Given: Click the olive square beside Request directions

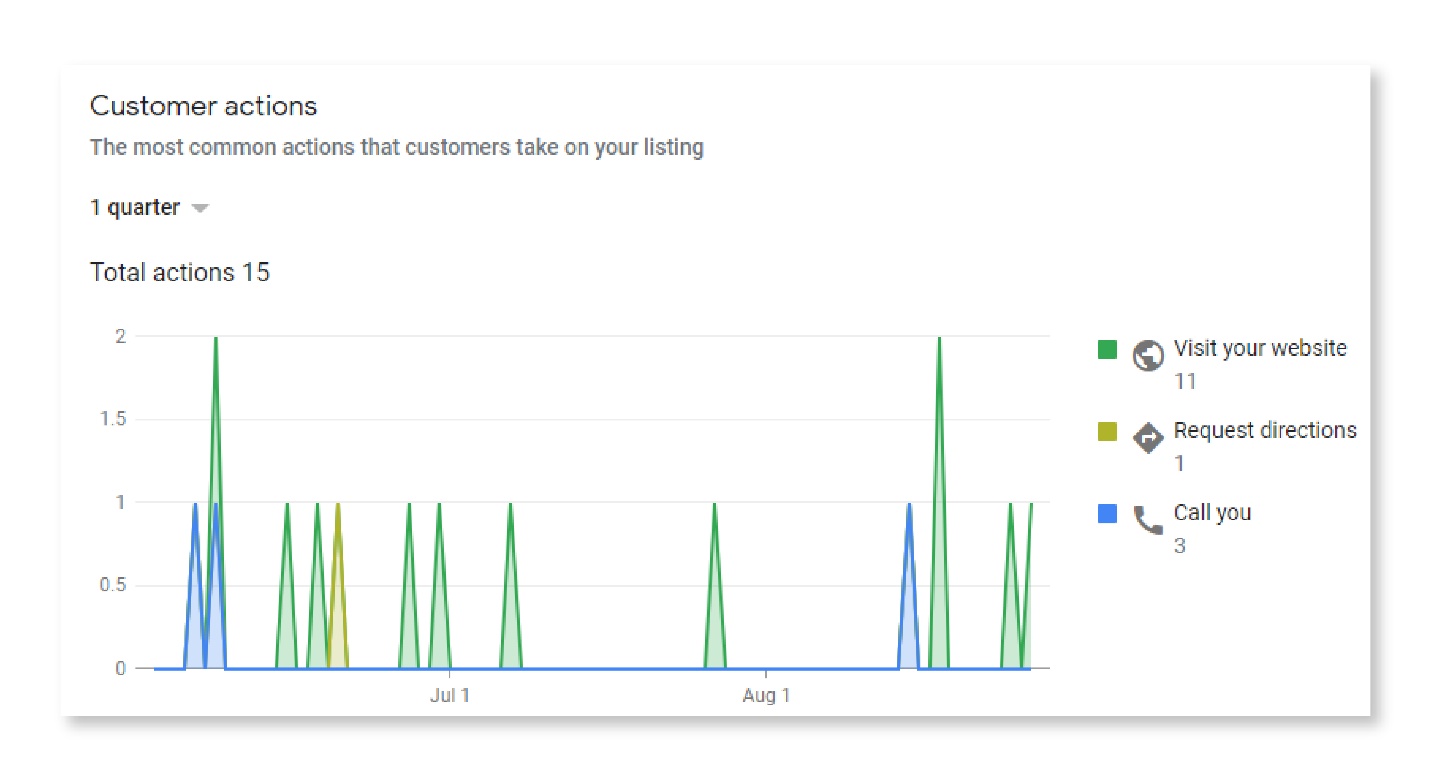Looking at the screenshot, I should [1105, 431].
